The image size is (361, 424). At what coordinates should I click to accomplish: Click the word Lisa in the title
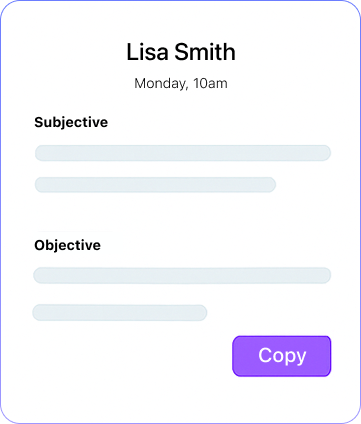click(x=147, y=52)
